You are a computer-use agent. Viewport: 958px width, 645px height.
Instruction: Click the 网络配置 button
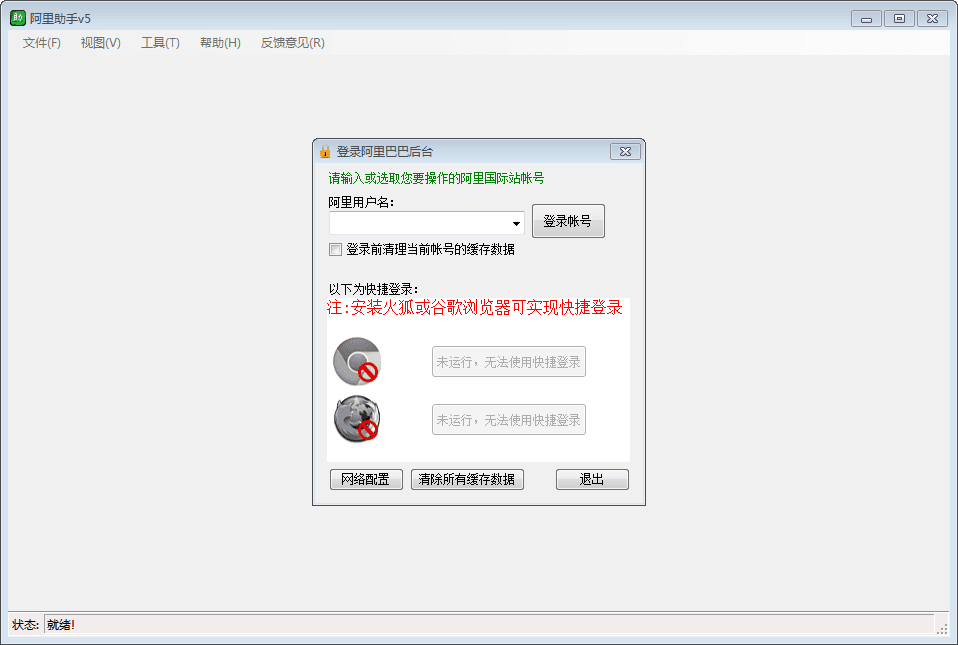point(366,479)
